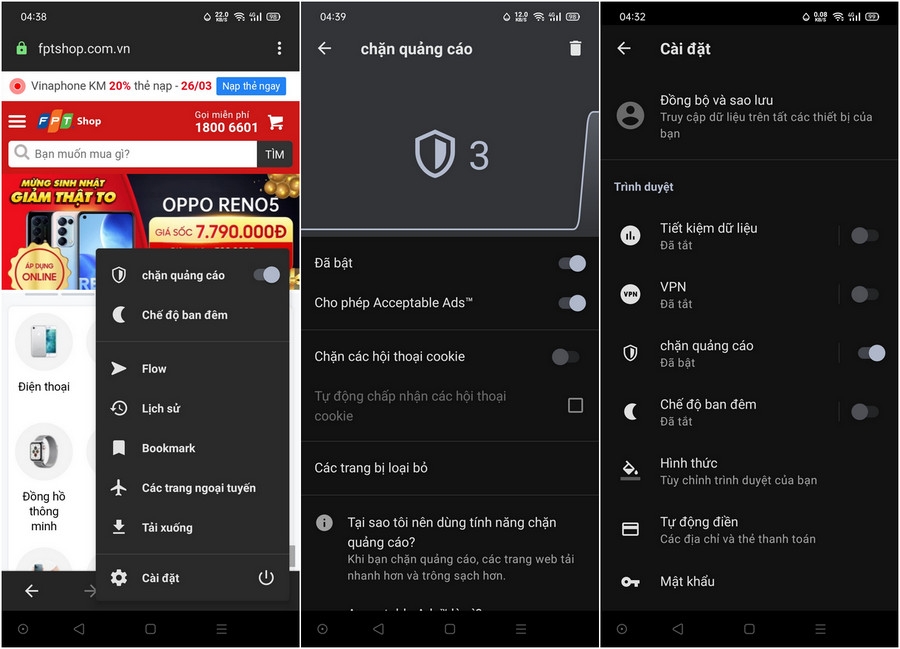Open Mật khẩu via the key icon
The height and width of the screenshot is (649, 900).
tap(690, 581)
